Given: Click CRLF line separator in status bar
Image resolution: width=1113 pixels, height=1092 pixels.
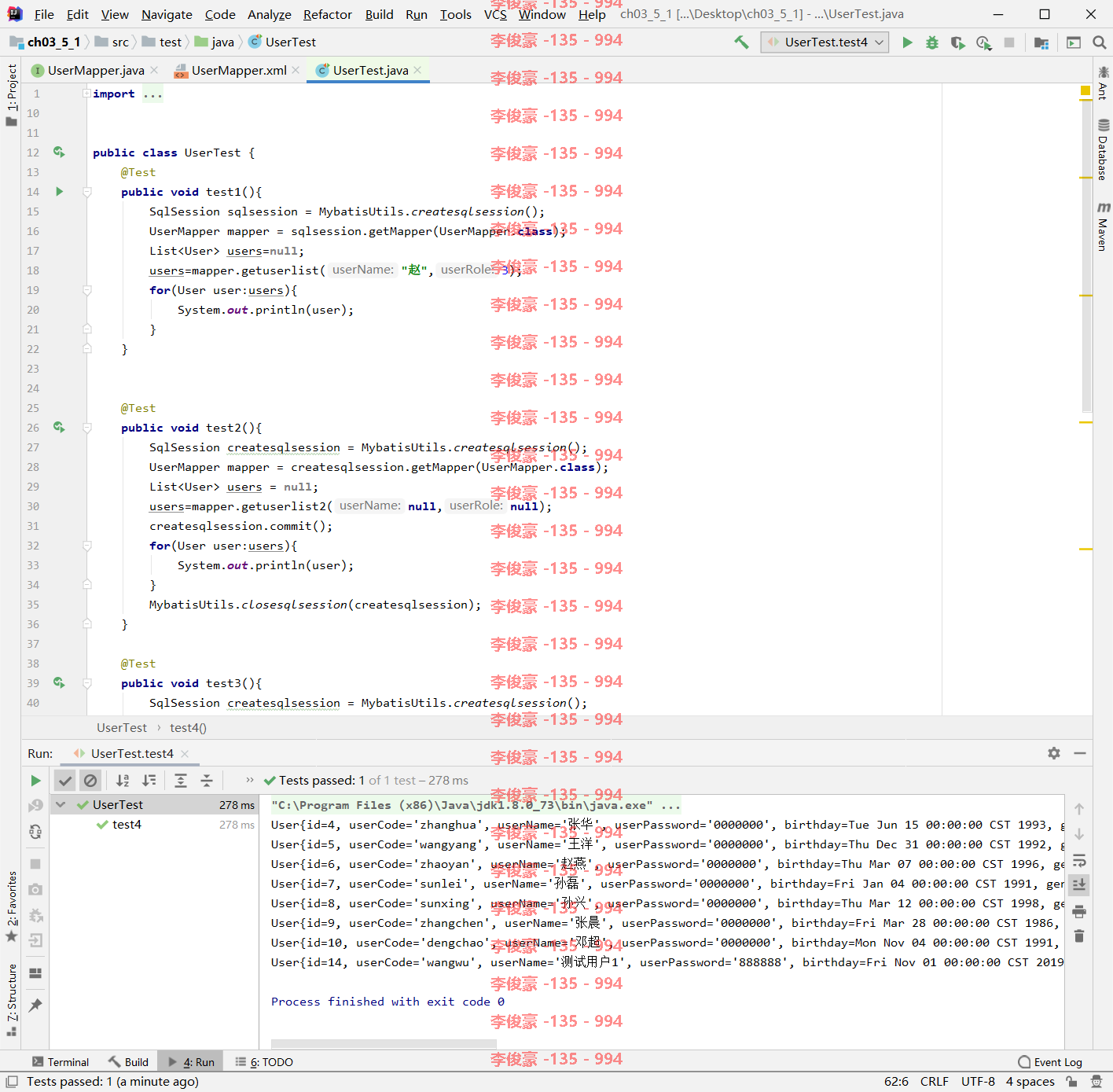Looking at the screenshot, I should pyautogui.click(x=935, y=1082).
